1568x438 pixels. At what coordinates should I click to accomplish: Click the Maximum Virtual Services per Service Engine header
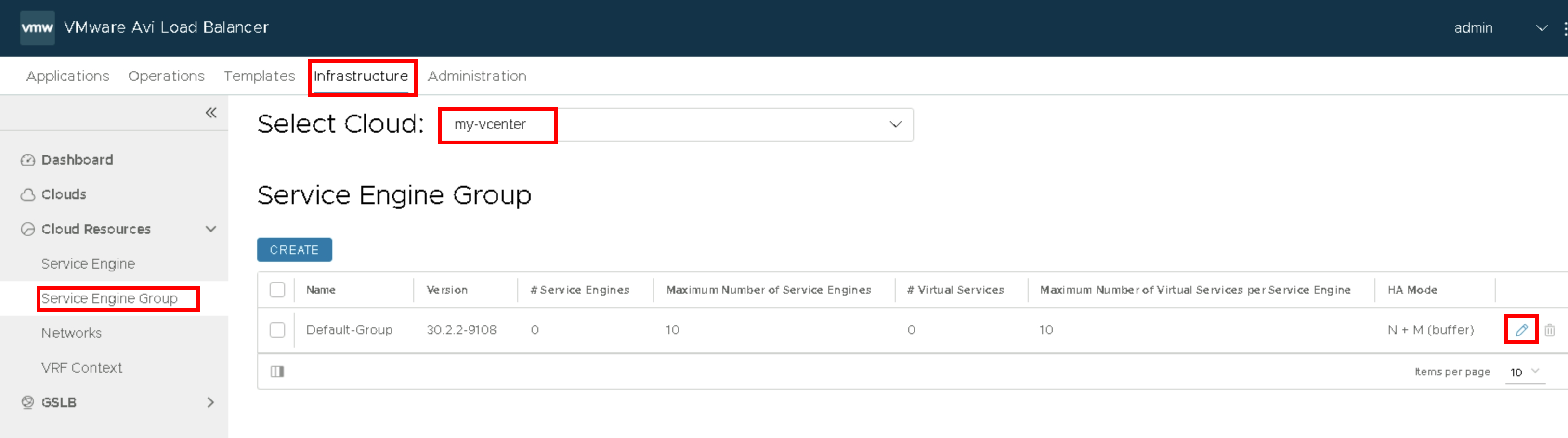(x=1195, y=290)
